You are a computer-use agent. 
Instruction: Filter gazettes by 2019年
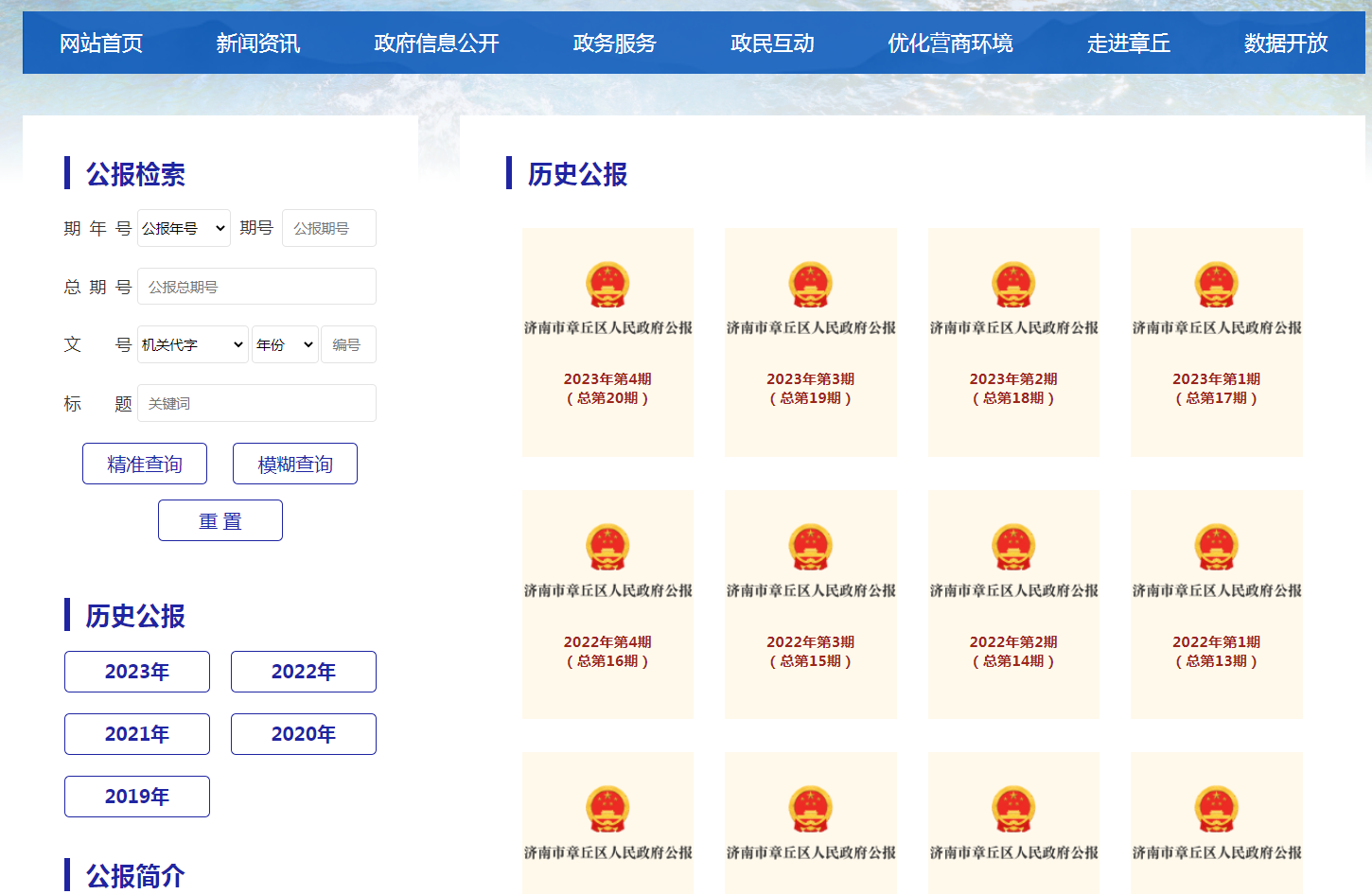click(137, 797)
